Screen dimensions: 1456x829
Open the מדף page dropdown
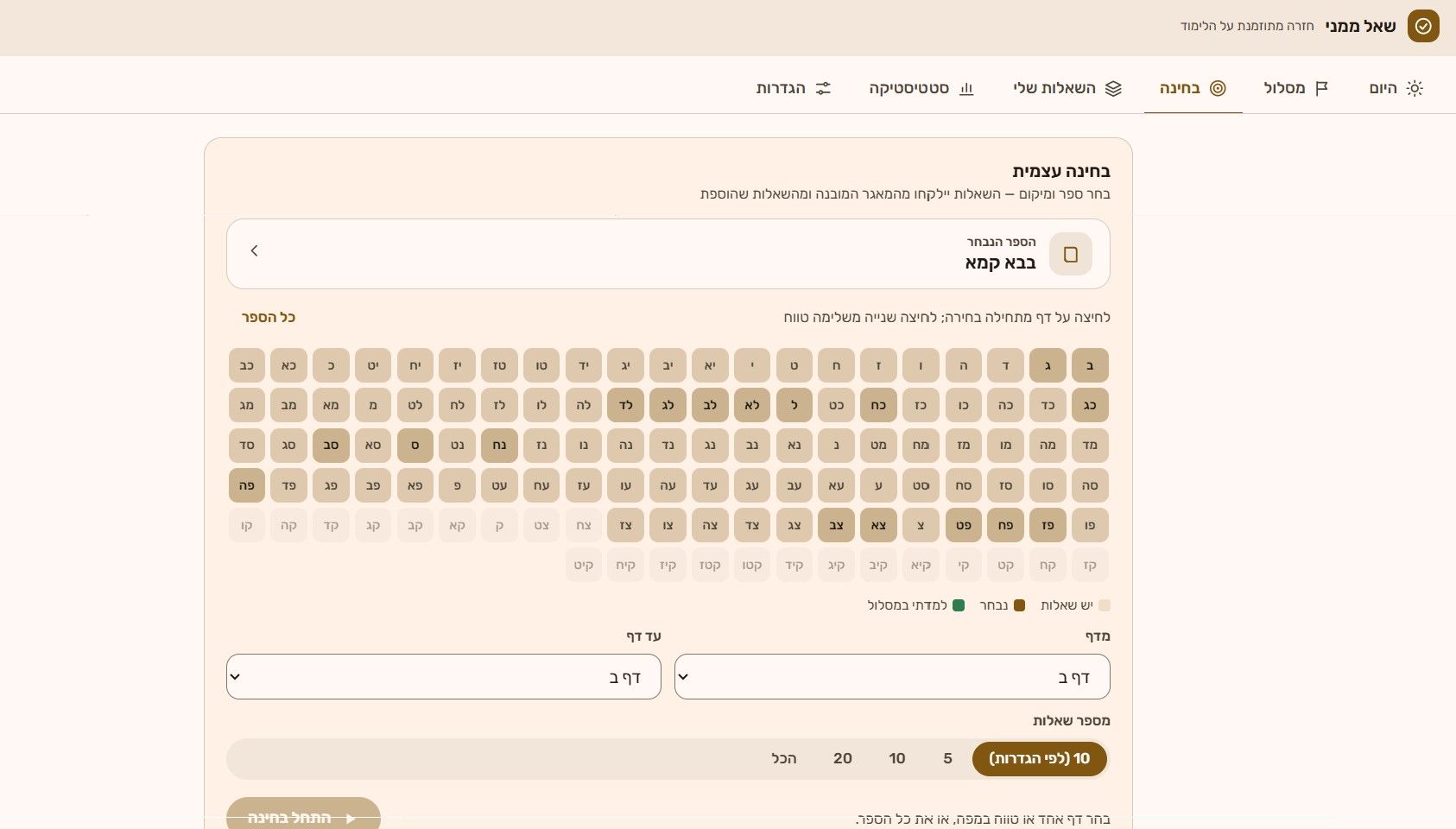point(892,677)
